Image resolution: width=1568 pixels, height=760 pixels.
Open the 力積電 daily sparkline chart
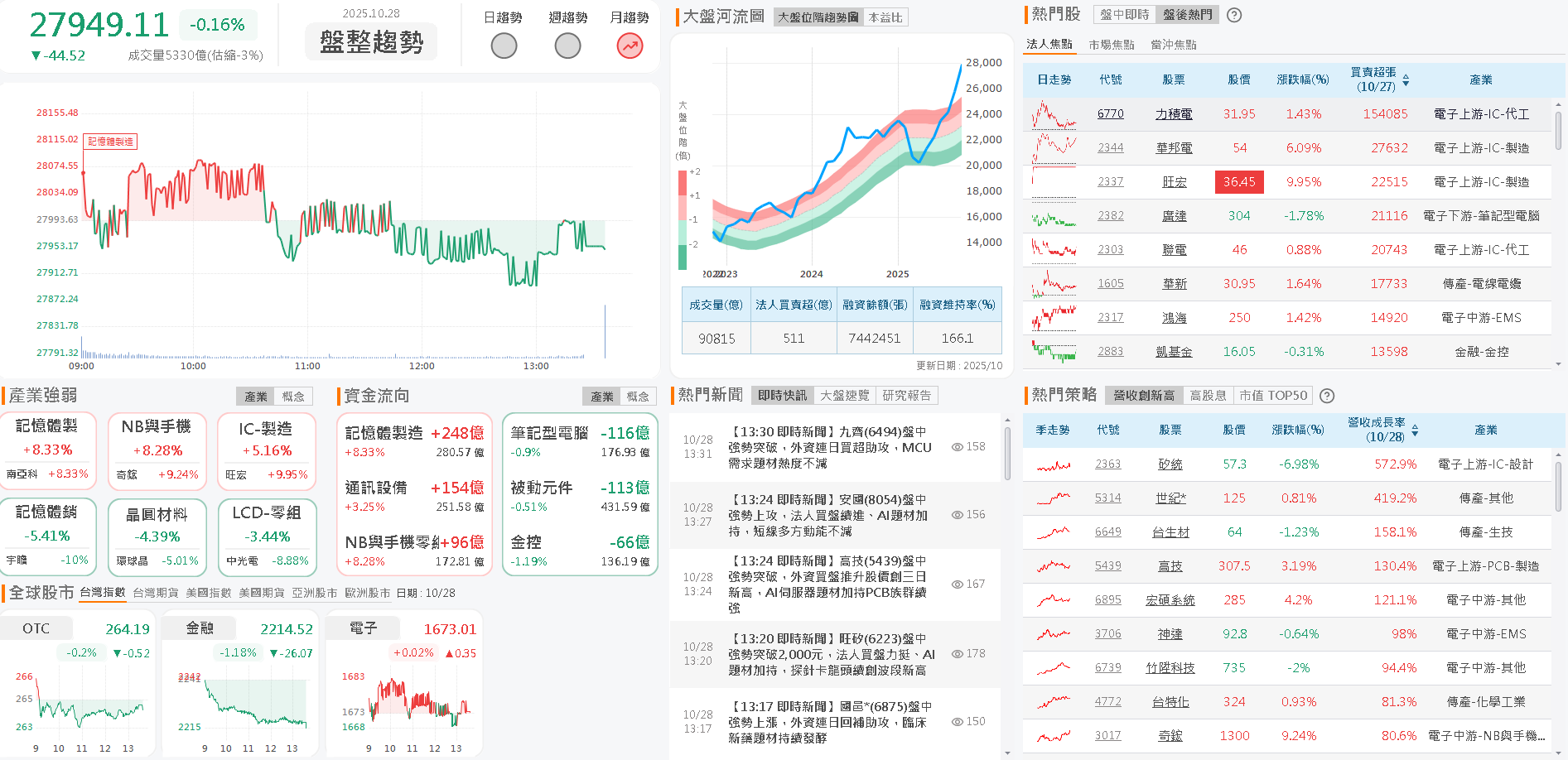coord(1054,114)
